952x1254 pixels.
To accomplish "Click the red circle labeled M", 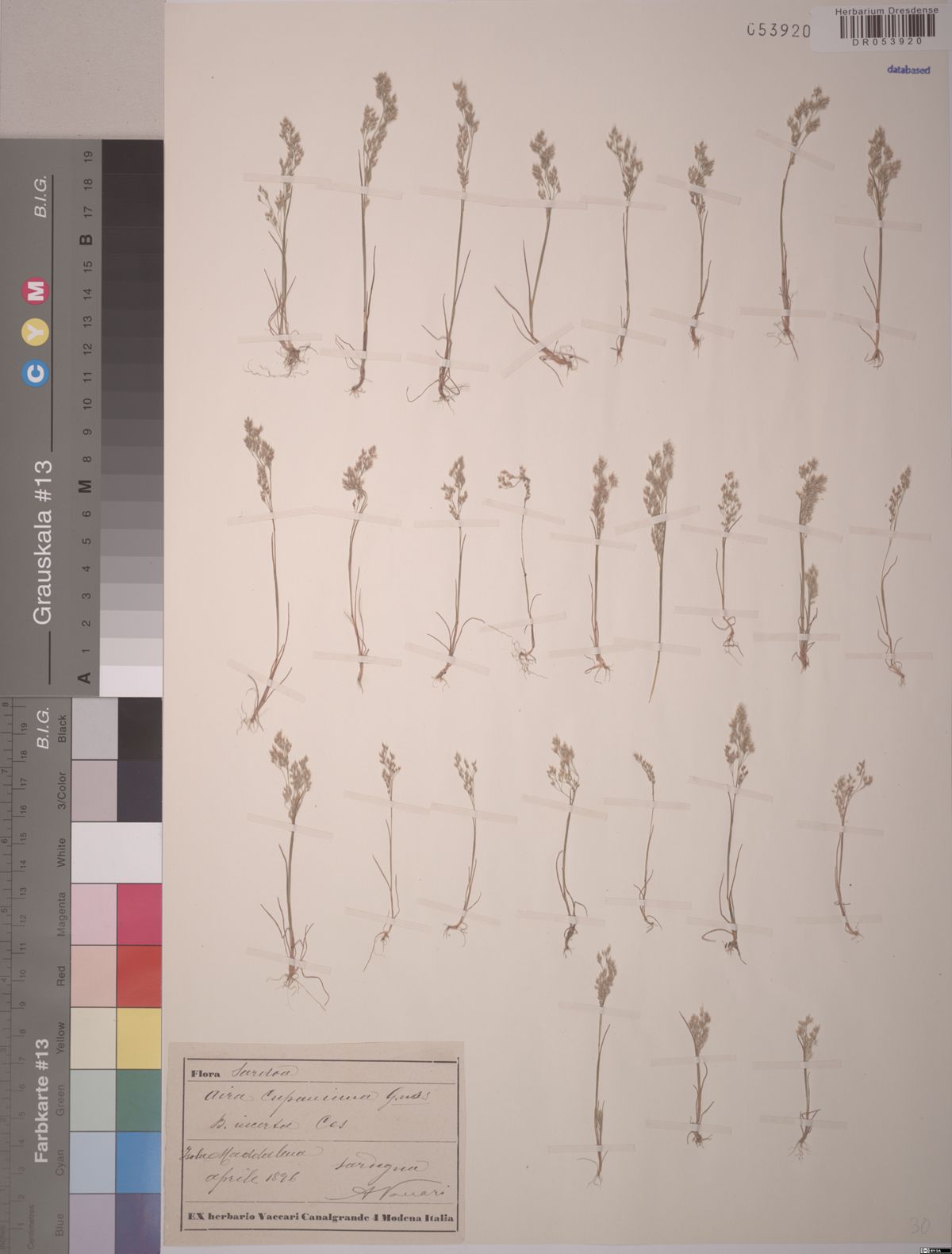I will (37, 290).
